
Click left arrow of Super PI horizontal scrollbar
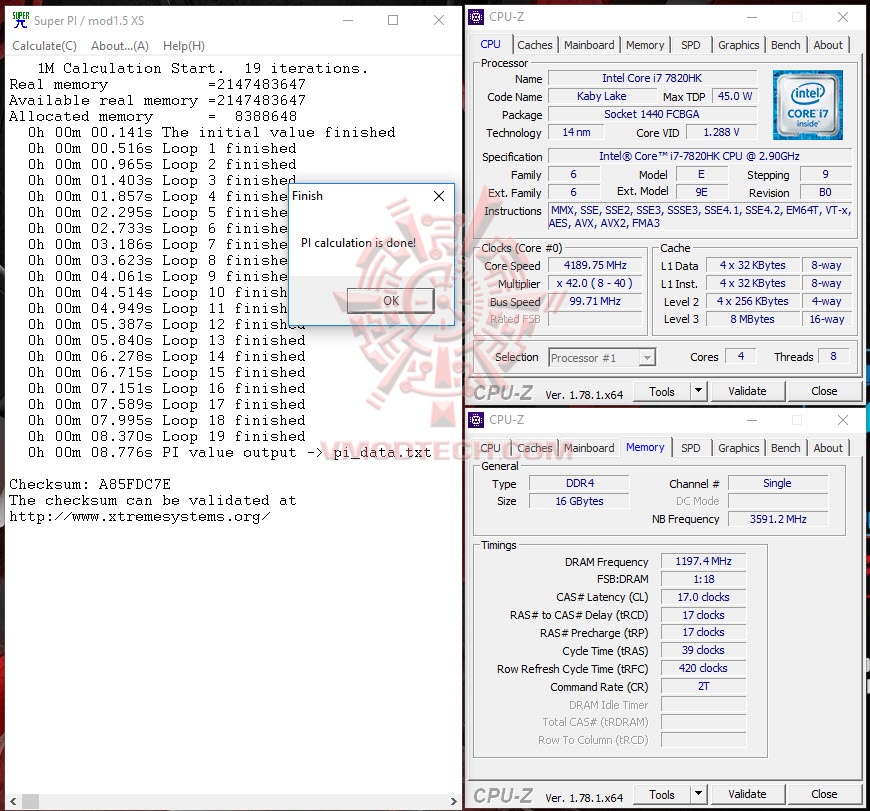(13, 801)
